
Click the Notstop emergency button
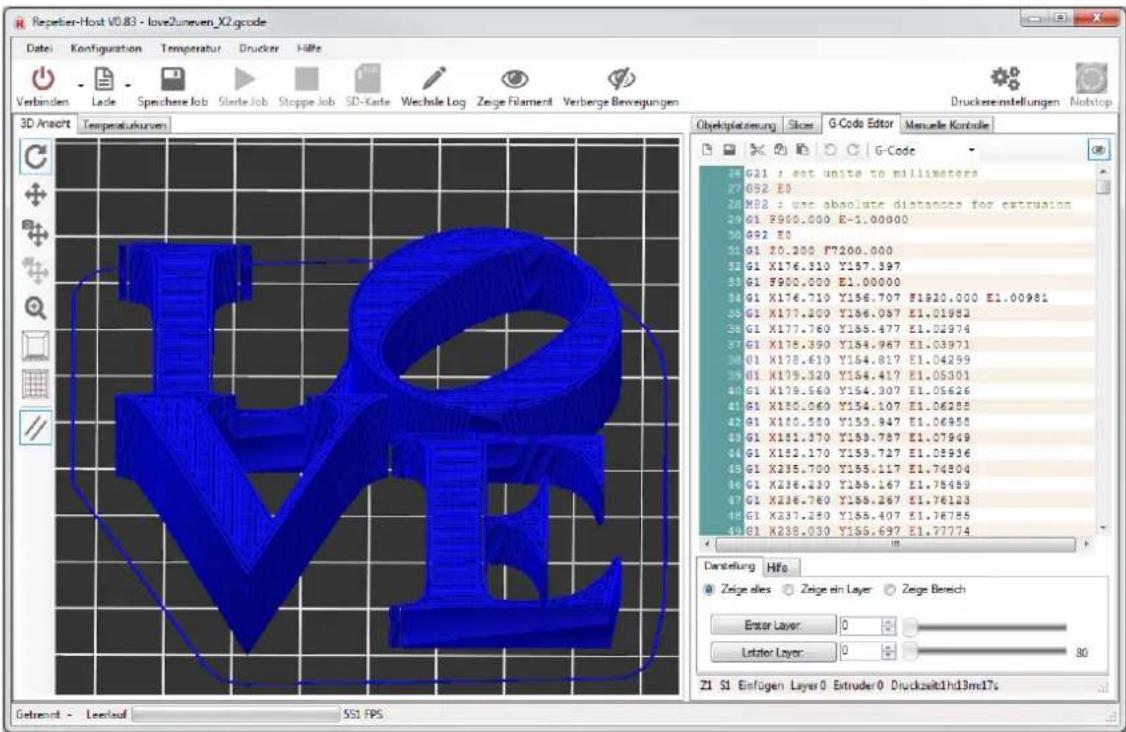coord(1090,78)
